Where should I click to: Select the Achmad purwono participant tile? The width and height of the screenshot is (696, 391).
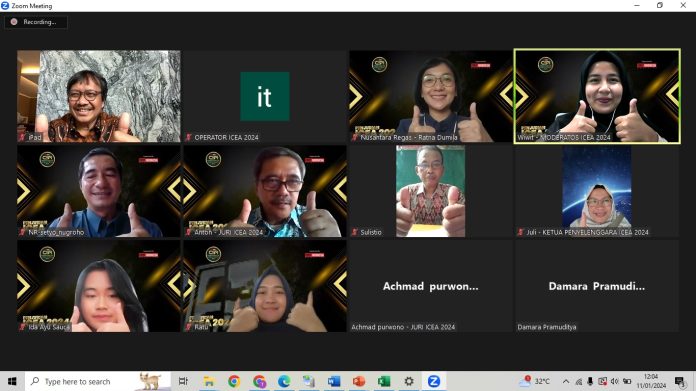coord(431,286)
